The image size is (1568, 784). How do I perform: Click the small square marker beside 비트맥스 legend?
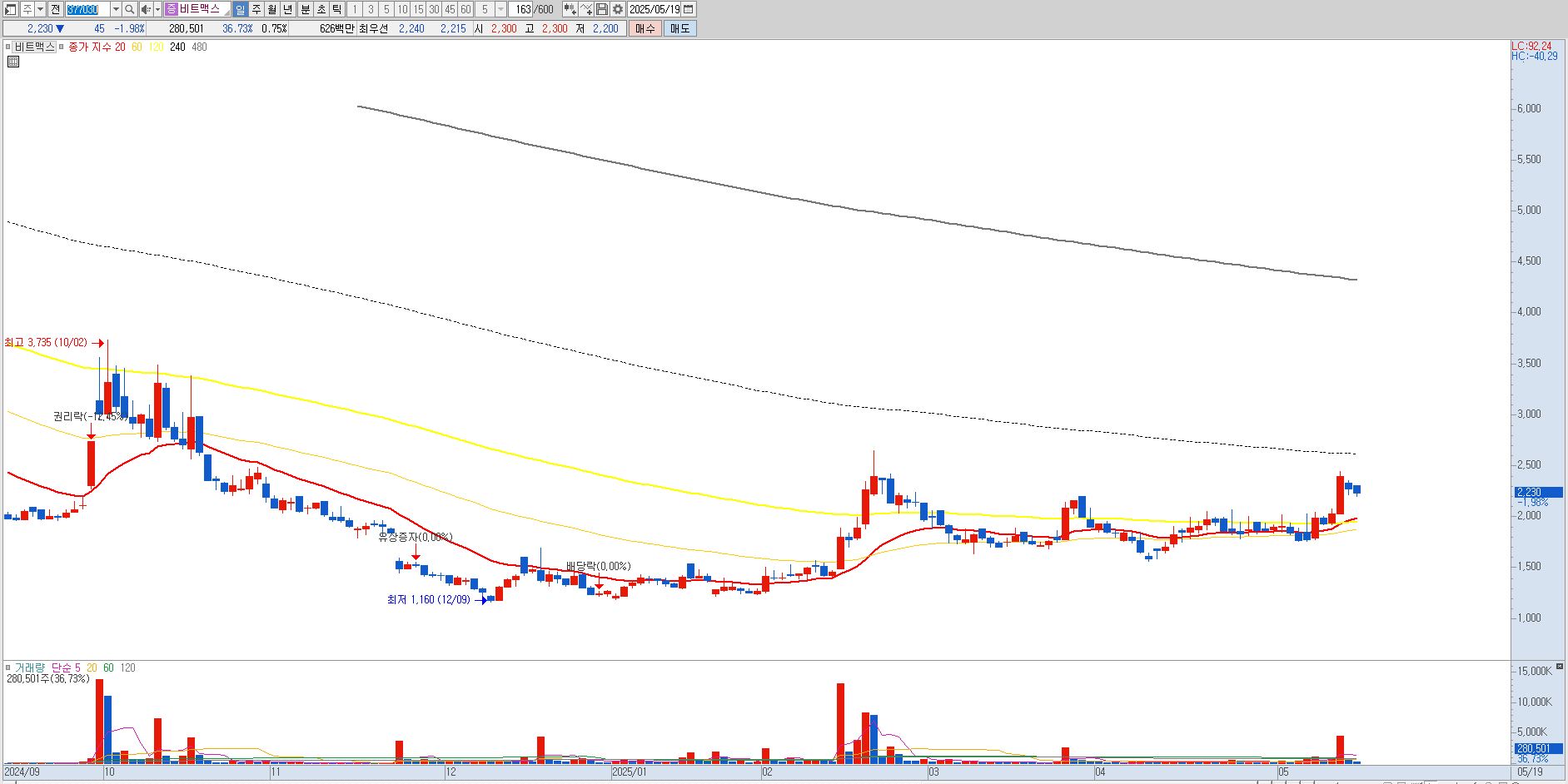coord(8,47)
